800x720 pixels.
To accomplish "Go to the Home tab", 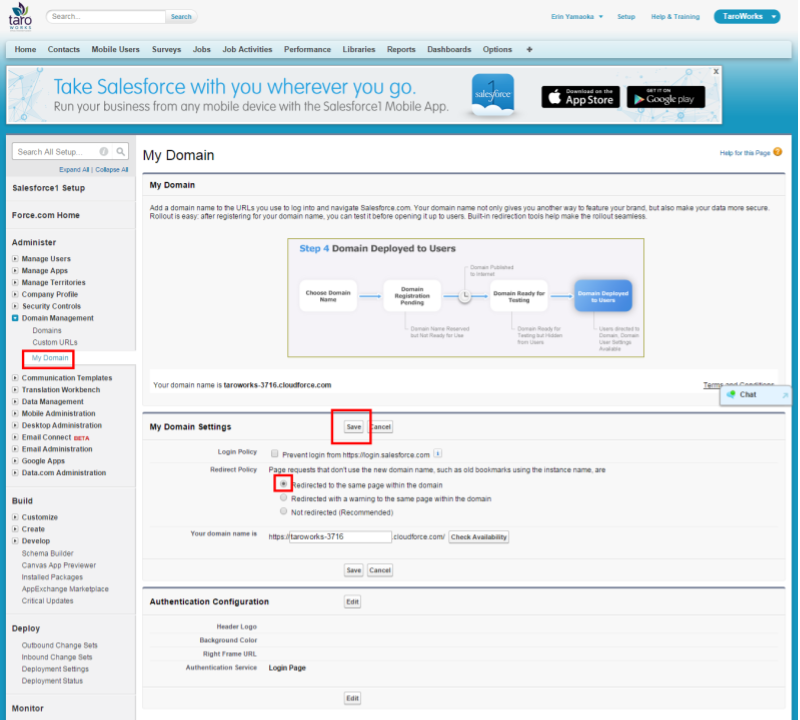I will (x=26, y=49).
